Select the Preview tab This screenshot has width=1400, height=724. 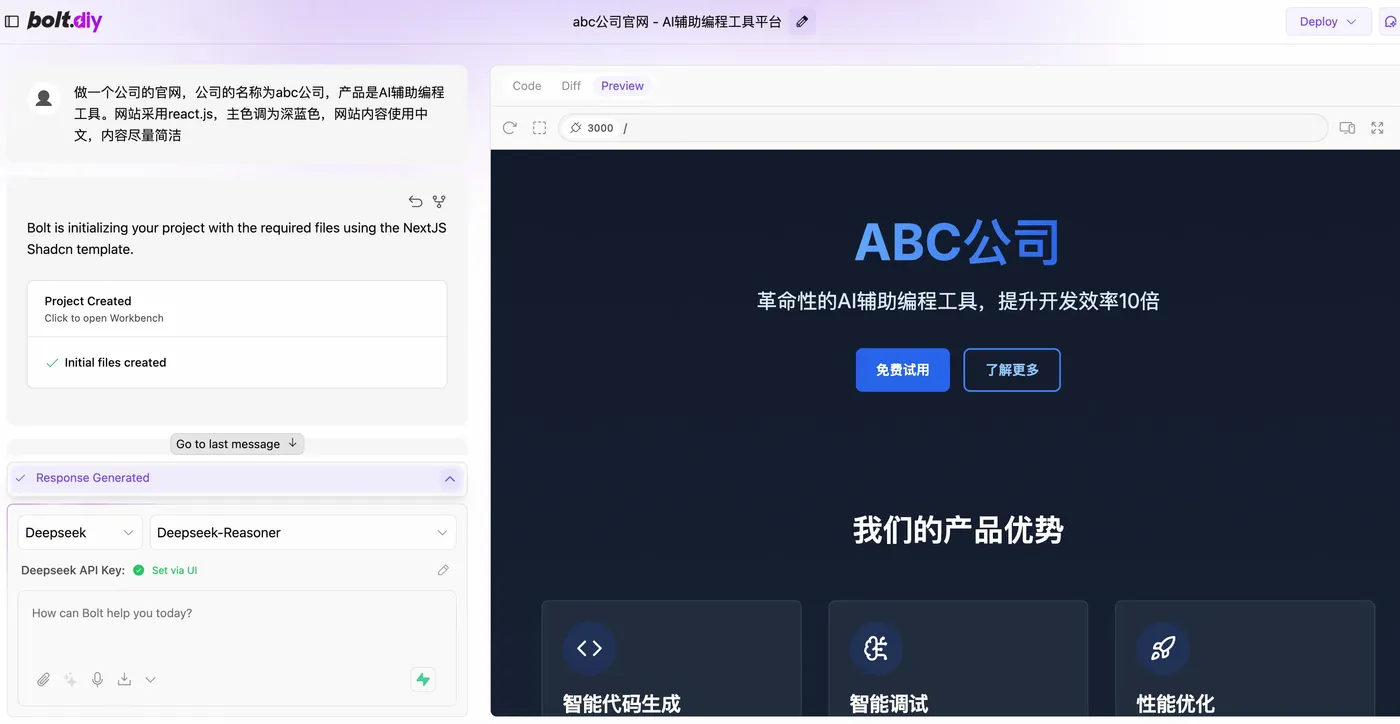(622, 86)
